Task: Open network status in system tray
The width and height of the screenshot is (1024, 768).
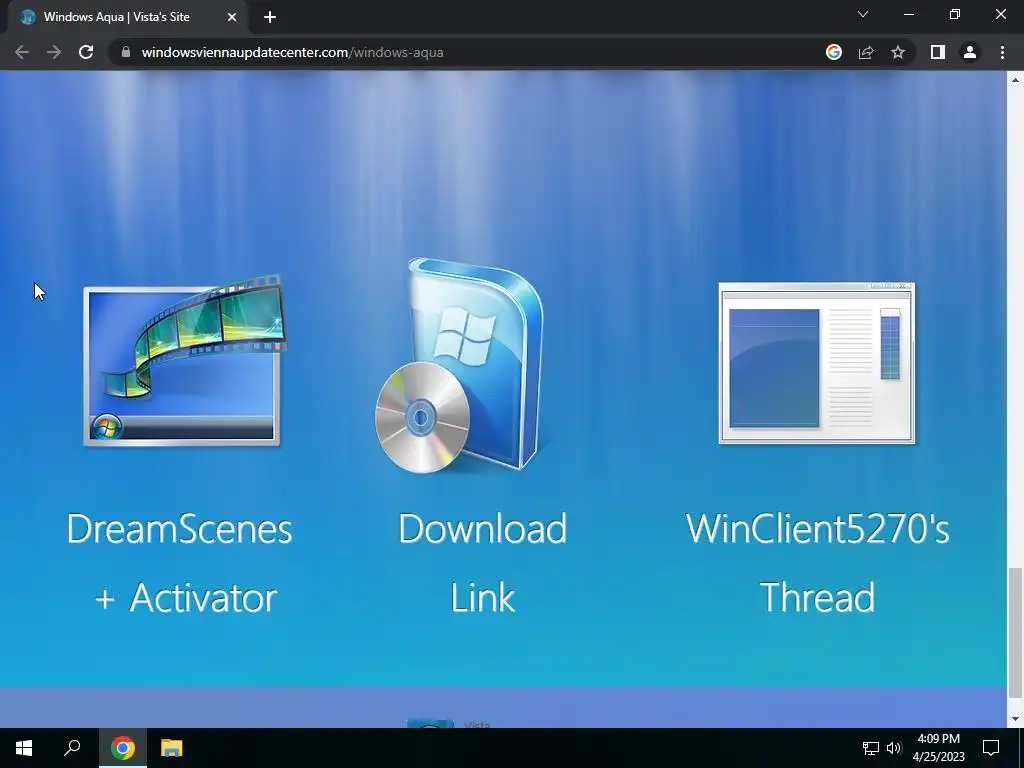Action: click(x=871, y=748)
